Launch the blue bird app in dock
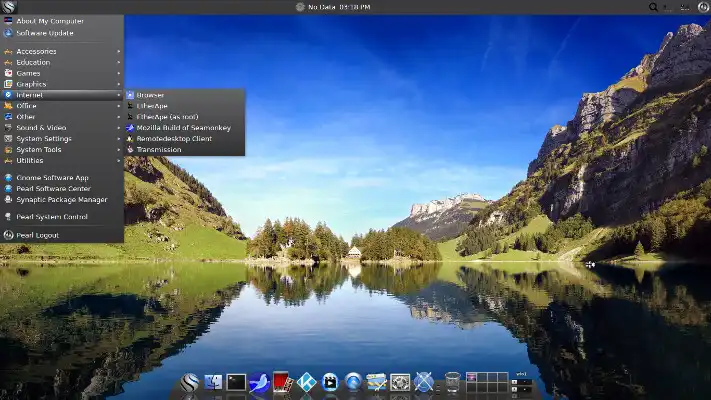 [260, 381]
